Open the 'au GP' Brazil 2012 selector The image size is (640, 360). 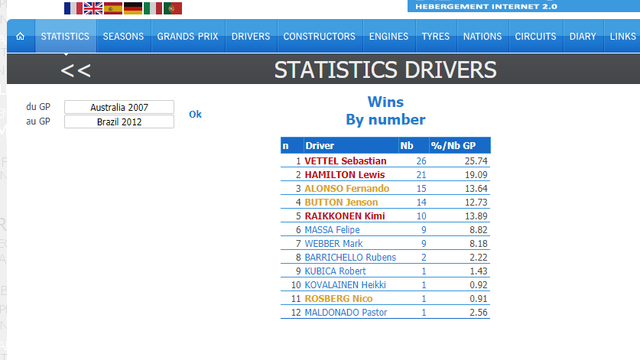pyautogui.click(x=119, y=122)
